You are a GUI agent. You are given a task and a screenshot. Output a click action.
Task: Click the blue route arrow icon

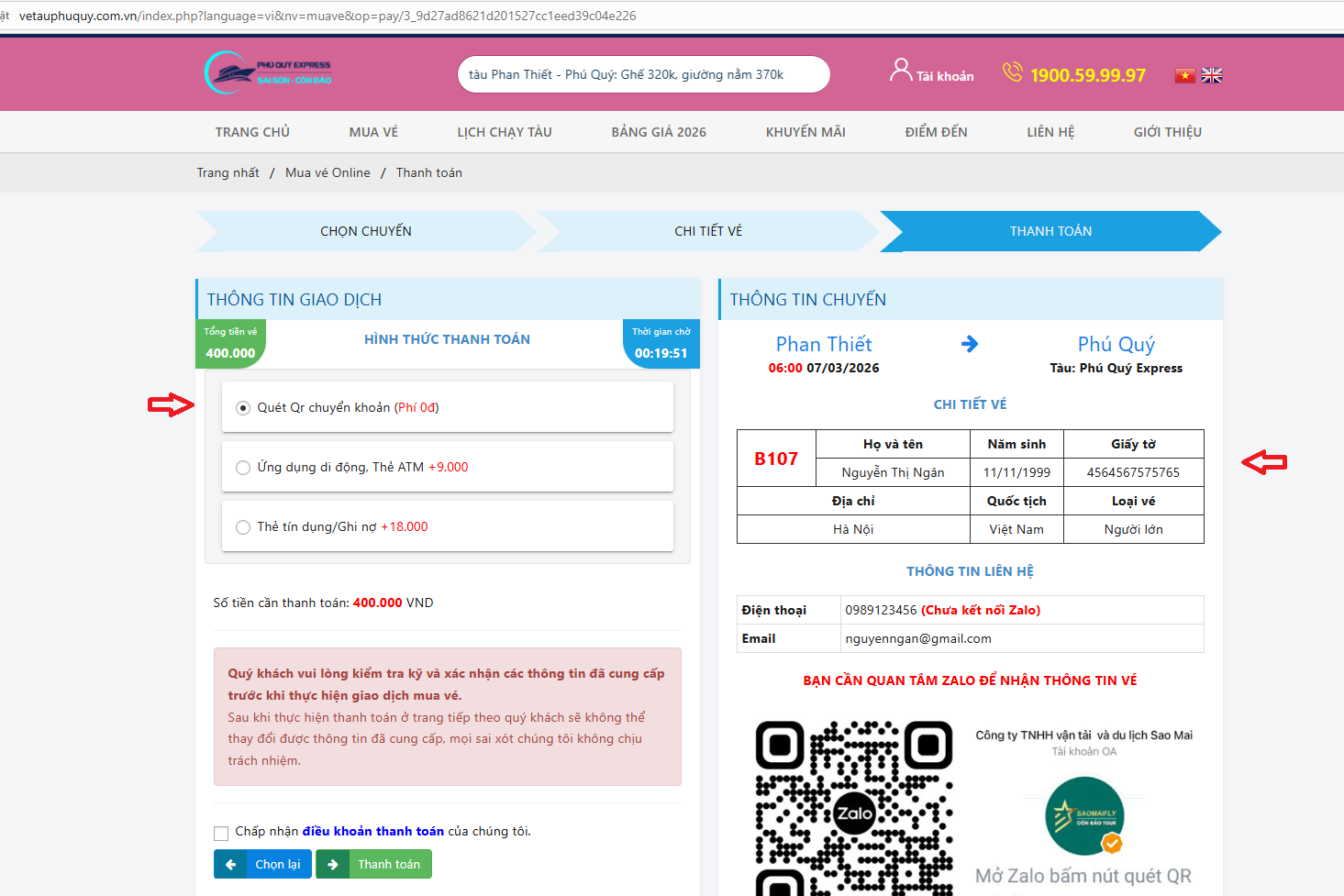pos(970,344)
